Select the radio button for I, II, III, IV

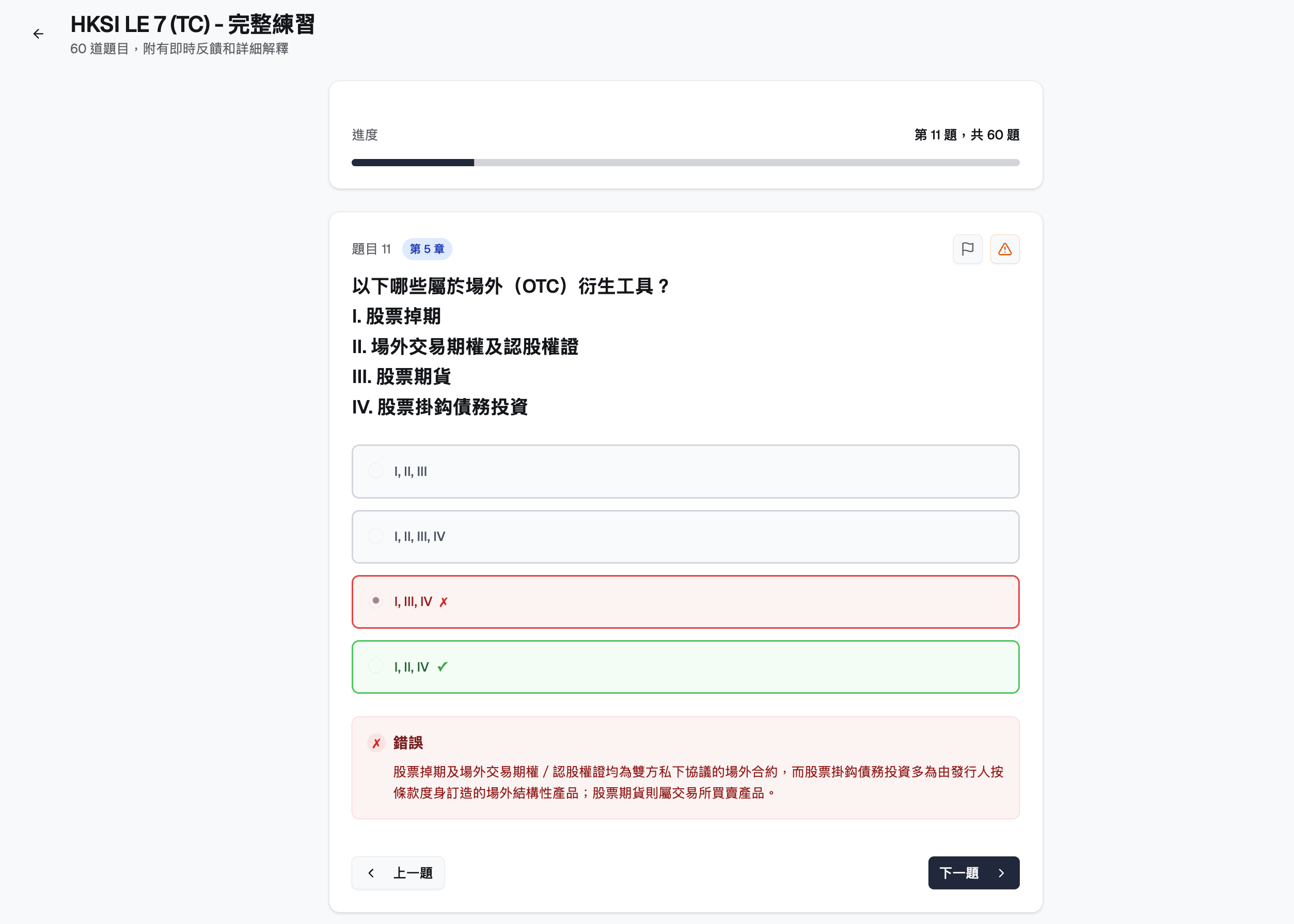(x=375, y=536)
